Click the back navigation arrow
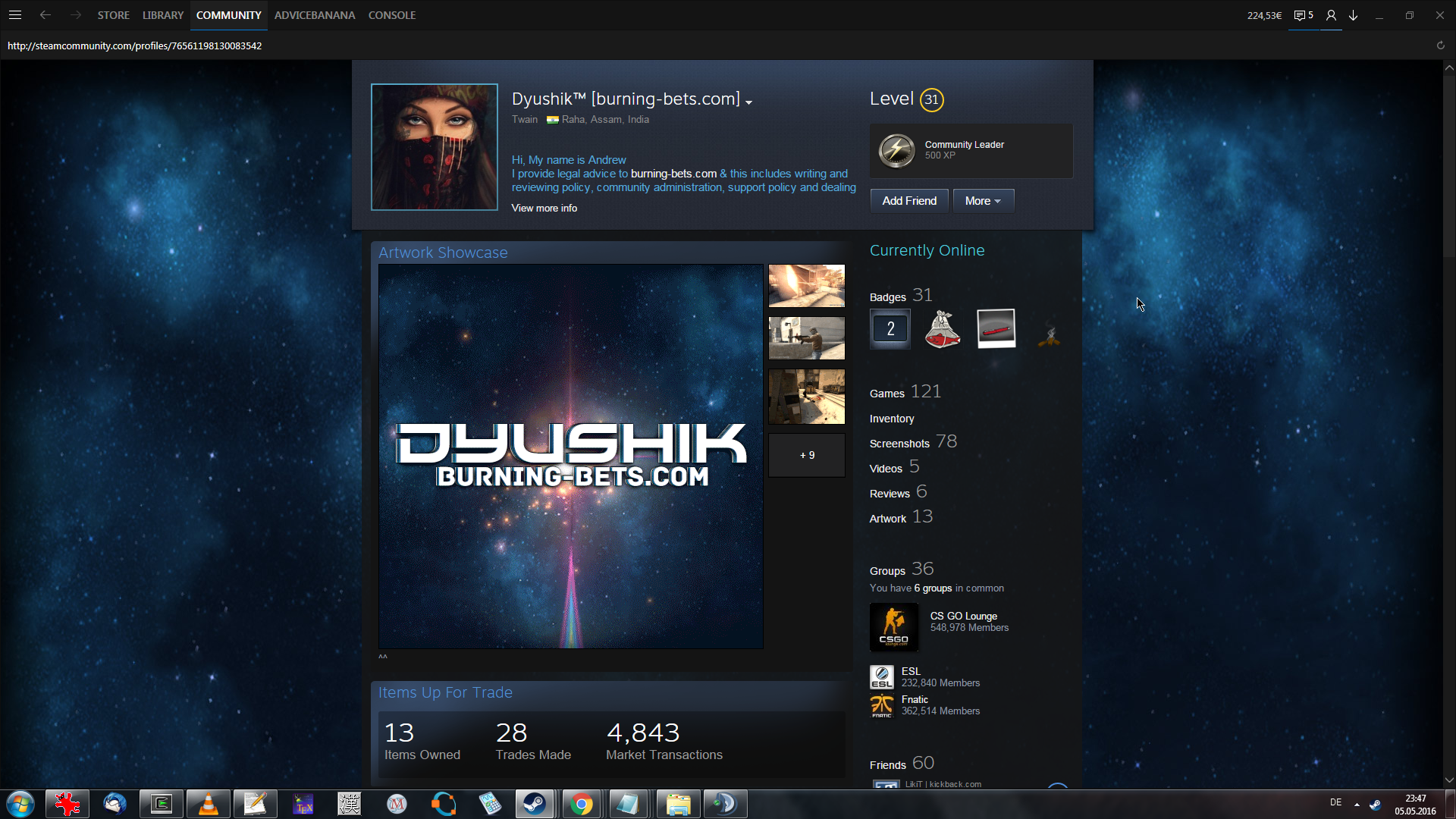This screenshot has width=1456, height=819. (45, 15)
